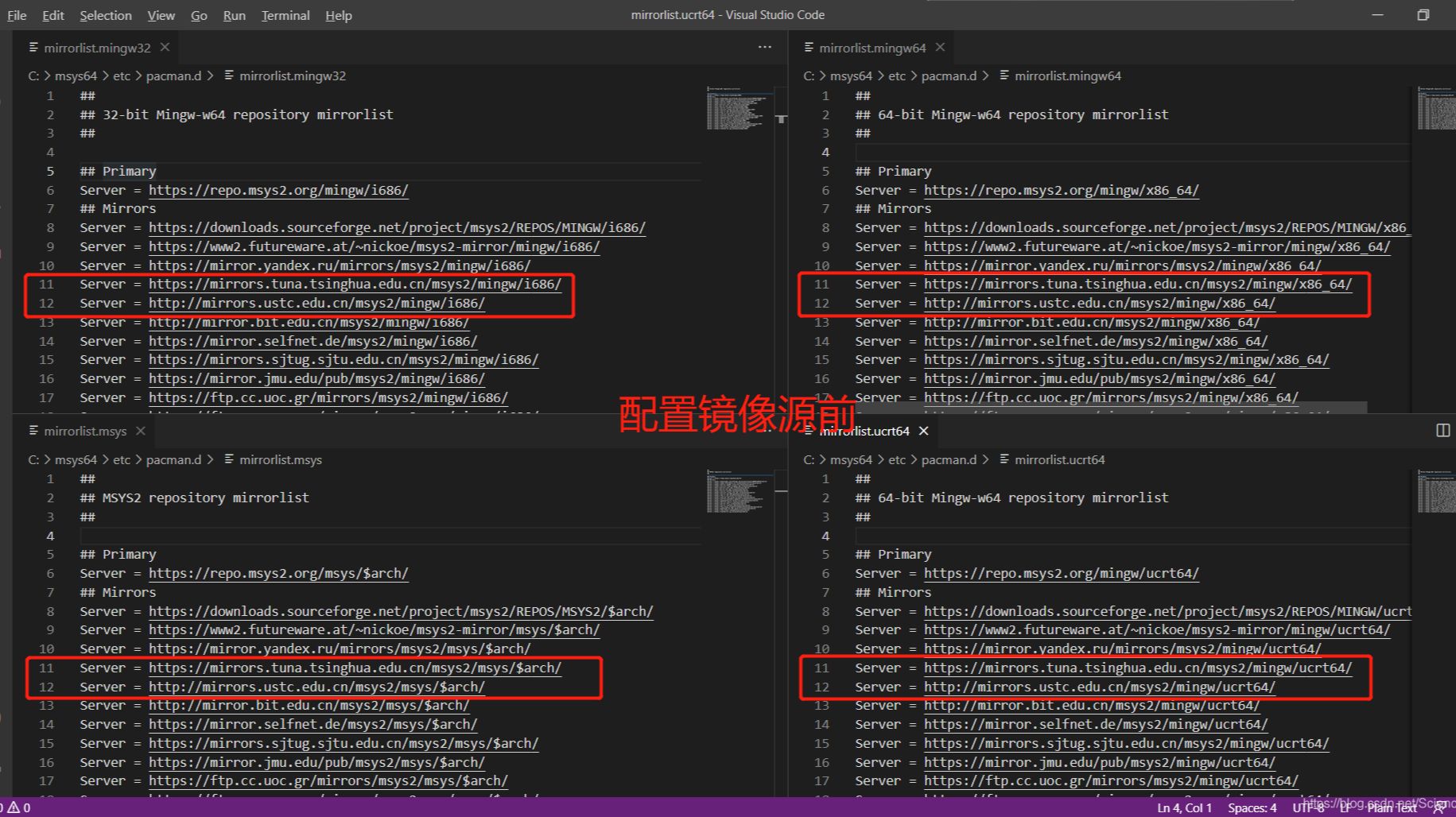The height and width of the screenshot is (817, 1456).
Task: Expand the mirrorlist.msys file breadcrumb
Action: 272,459
